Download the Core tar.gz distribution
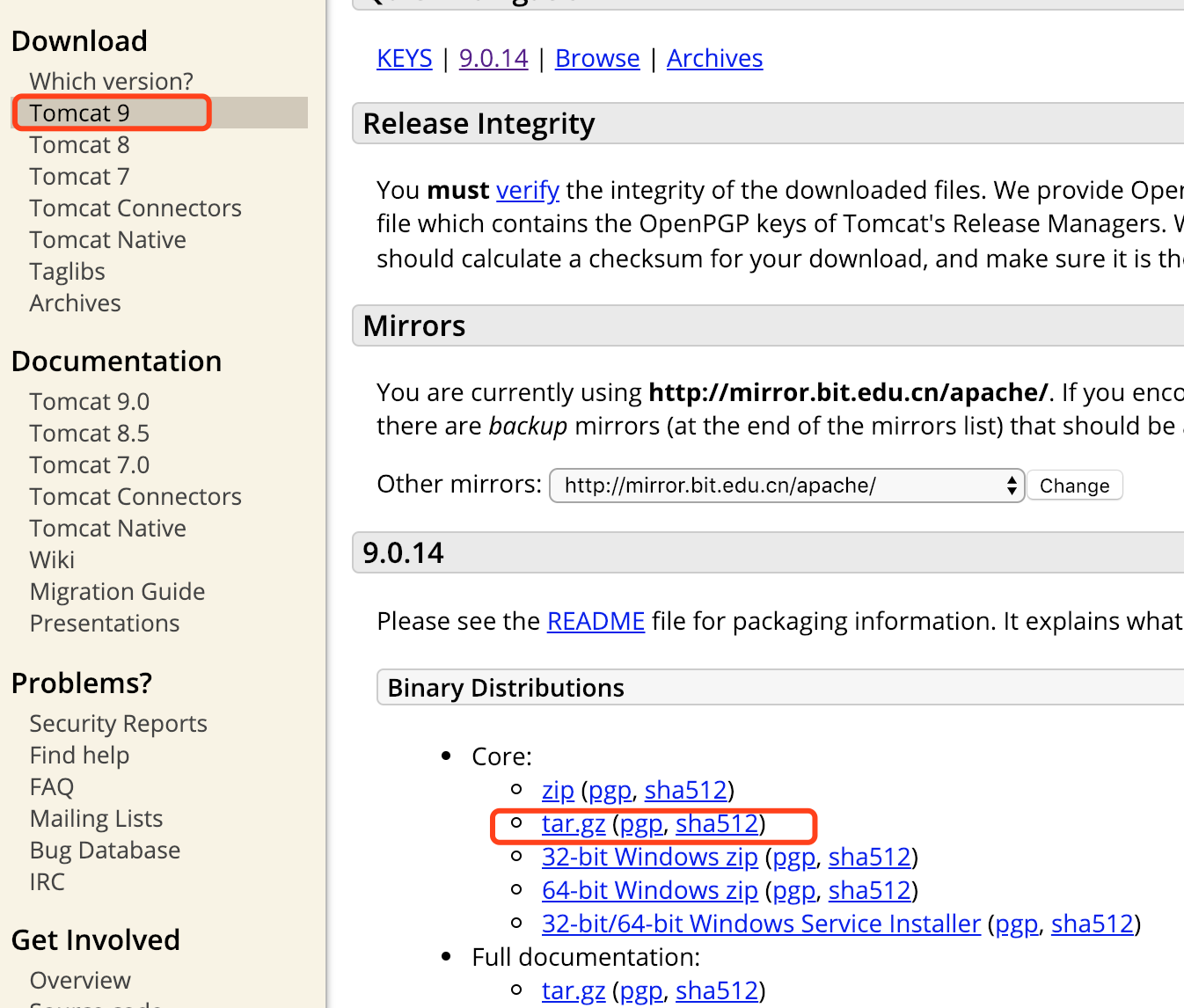This screenshot has height=1008, width=1184. pos(574,823)
